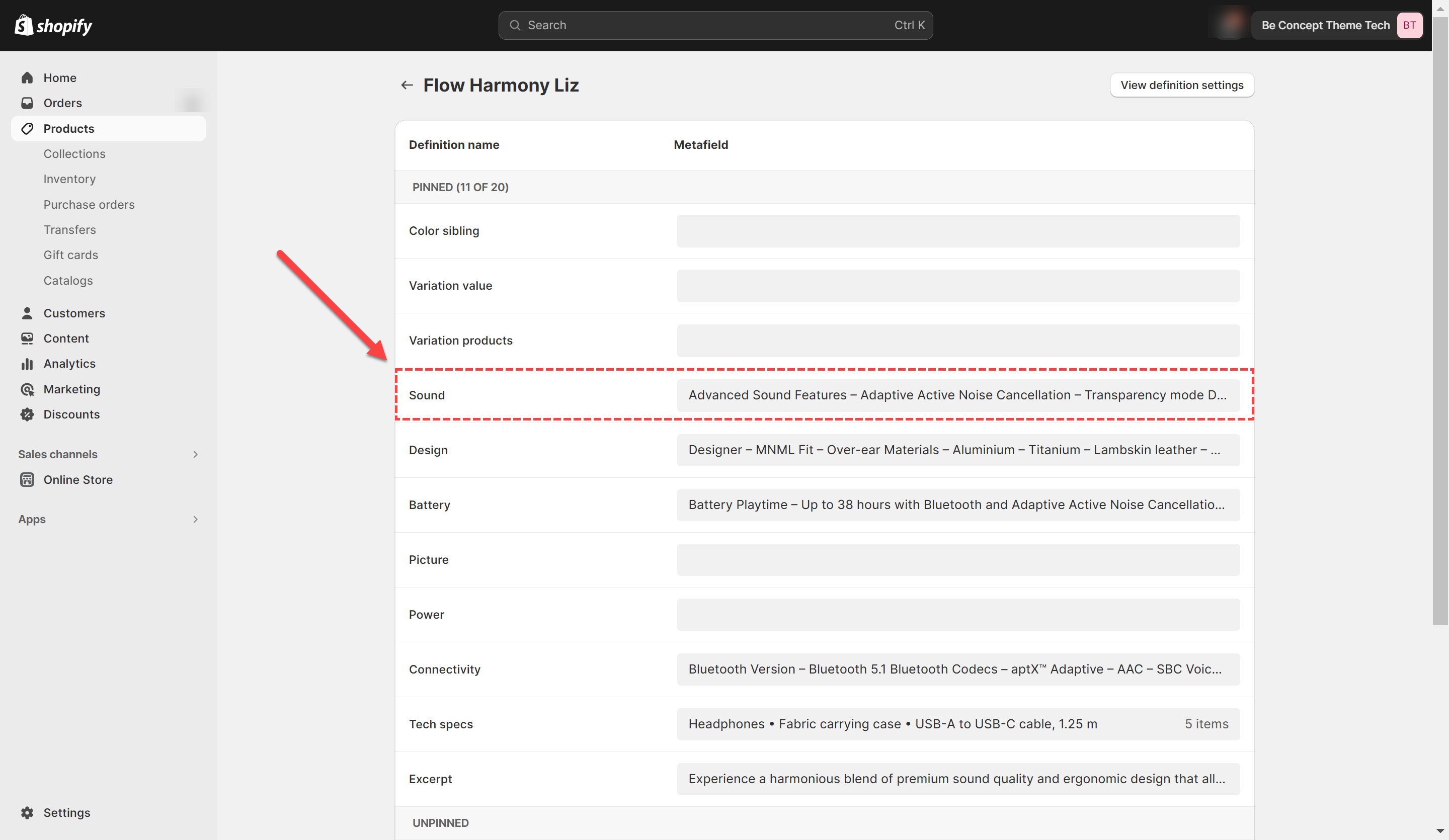Click the Content icon in sidebar
Image resolution: width=1449 pixels, height=840 pixels.
coord(27,338)
